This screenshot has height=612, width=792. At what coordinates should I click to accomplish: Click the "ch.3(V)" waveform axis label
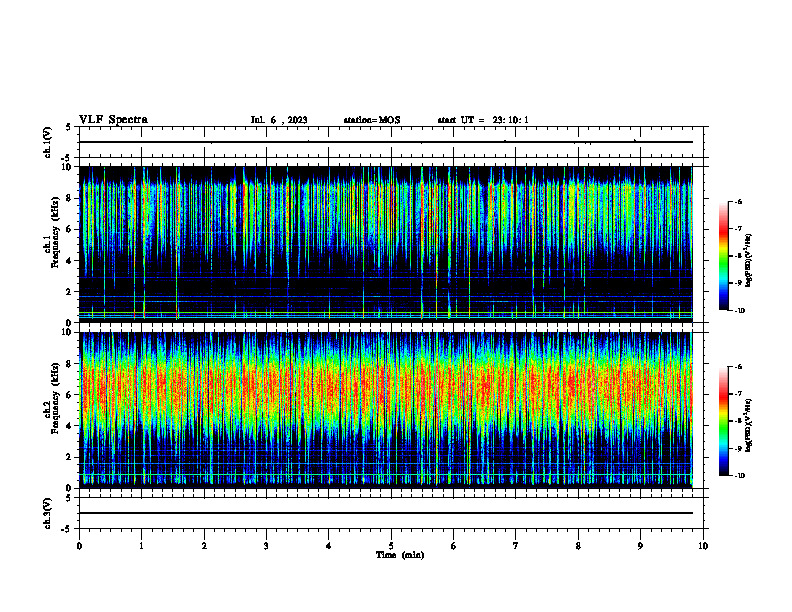(48, 513)
